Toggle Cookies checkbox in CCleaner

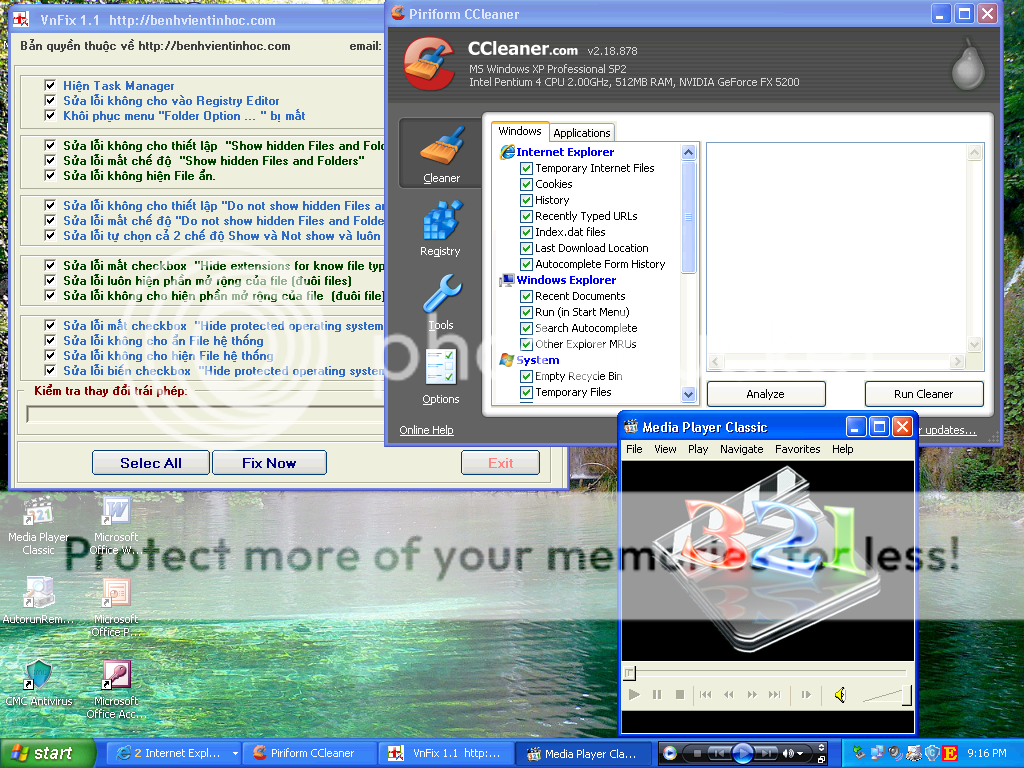[526, 184]
